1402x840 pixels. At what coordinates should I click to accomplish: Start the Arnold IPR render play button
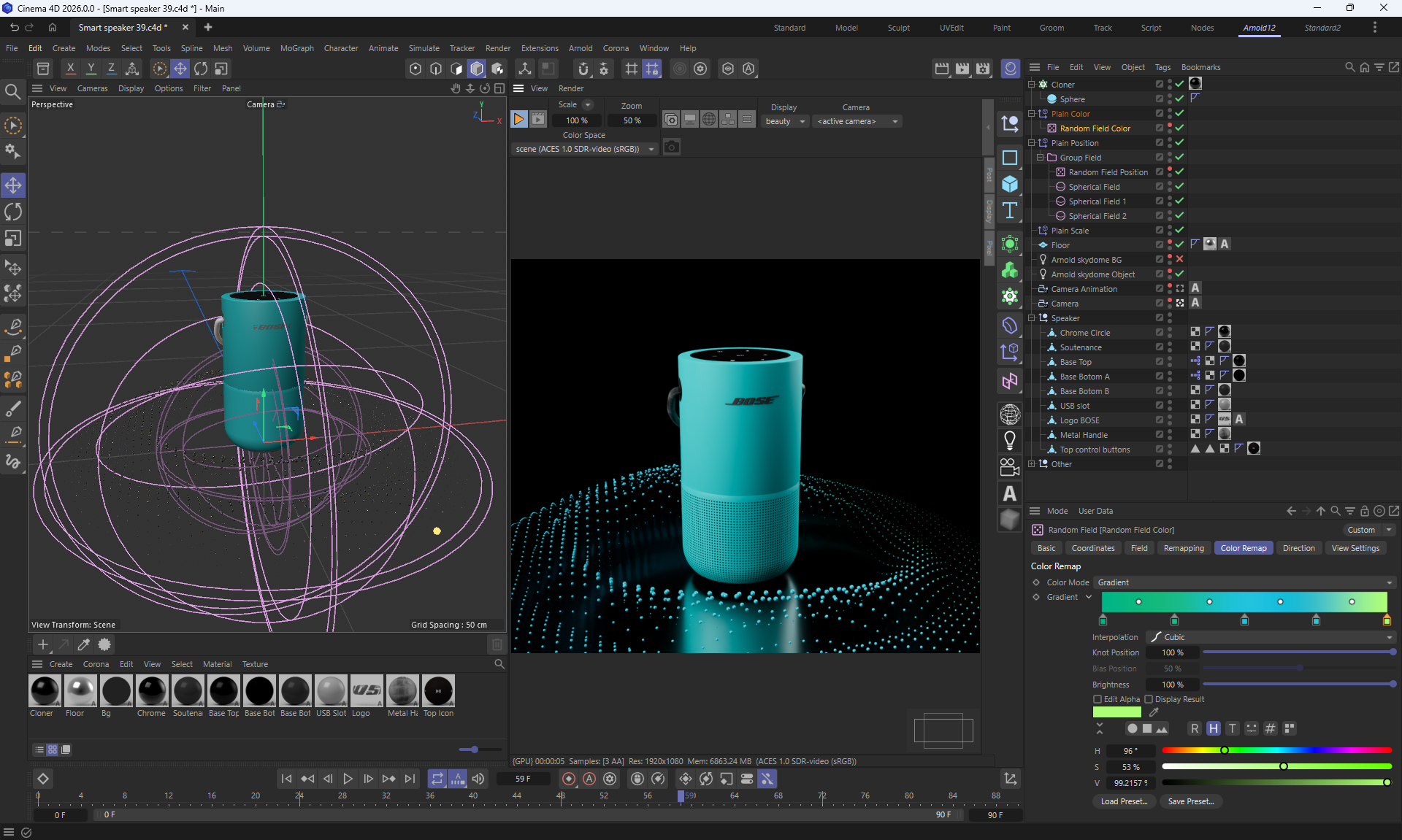point(518,119)
